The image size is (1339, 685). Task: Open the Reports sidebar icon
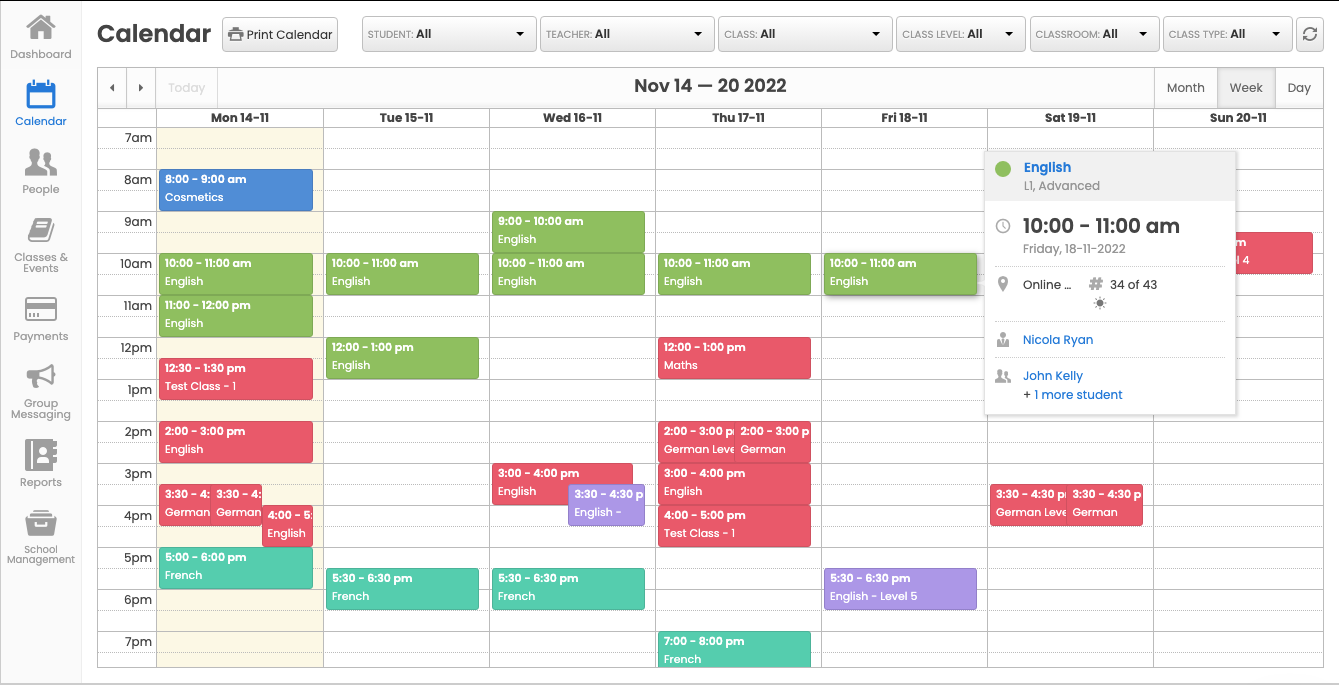click(x=41, y=456)
